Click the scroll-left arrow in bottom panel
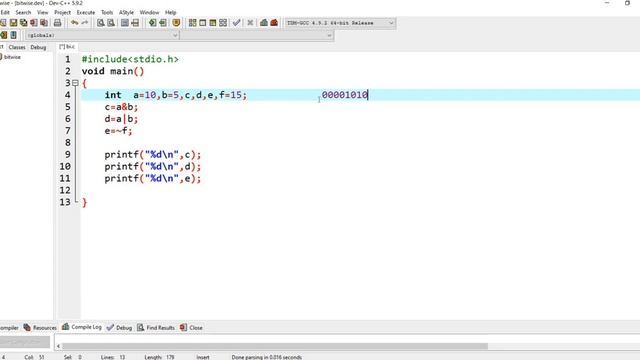The width and height of the screenshot is (640, 360). click(58, 346)
